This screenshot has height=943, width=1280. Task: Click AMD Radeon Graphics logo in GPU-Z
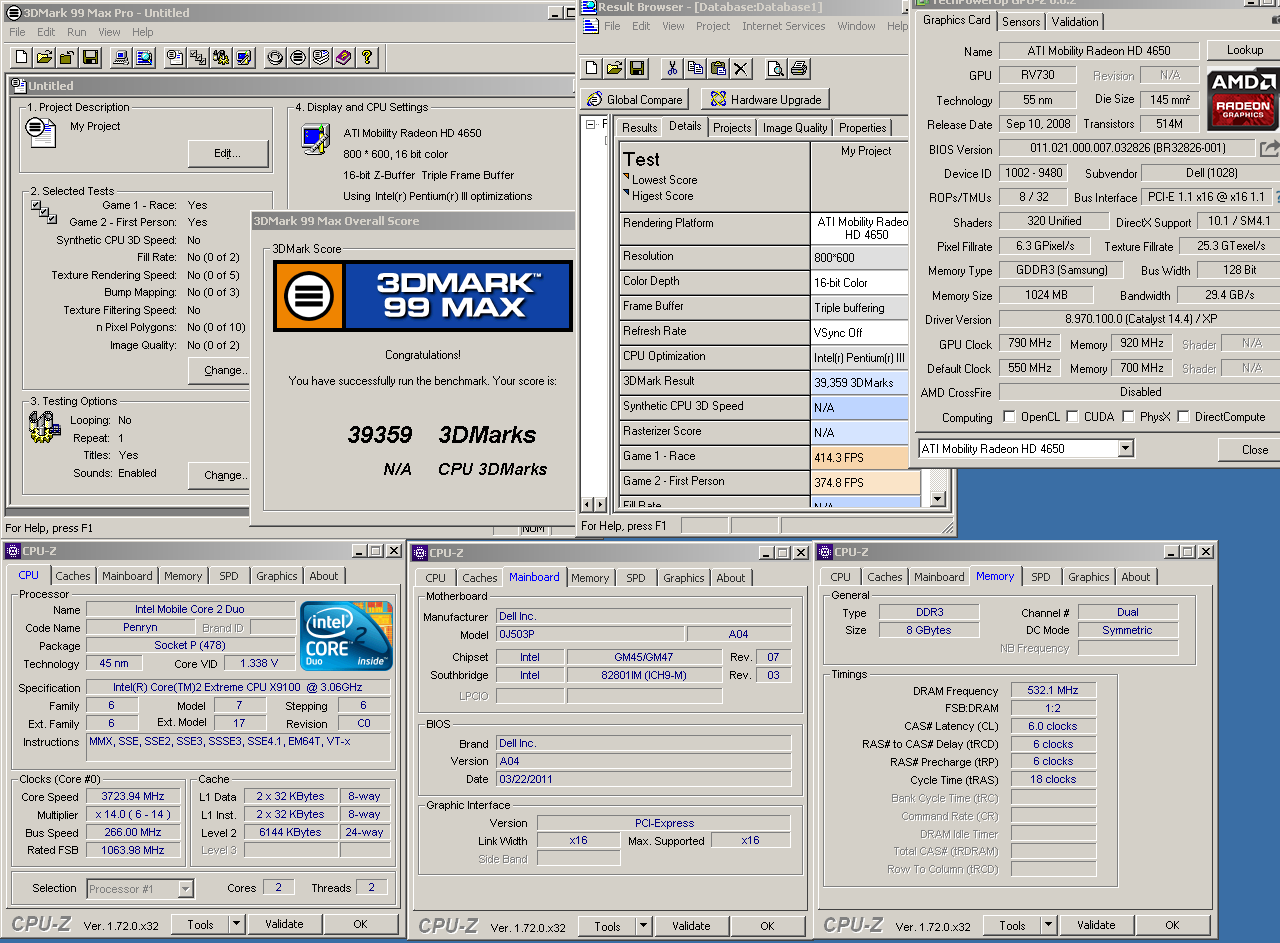tap(1243, 99)
